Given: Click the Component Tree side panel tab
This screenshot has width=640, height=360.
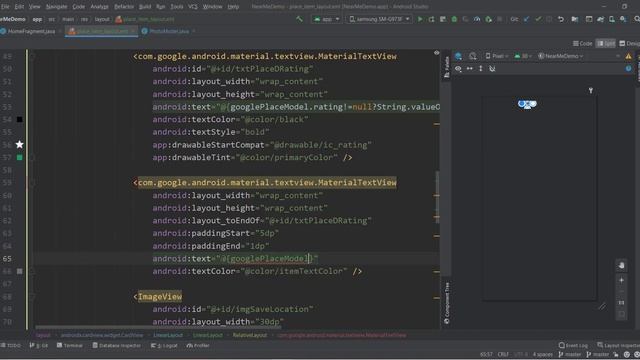Looking at the screenshot, I should pos(447,303).
